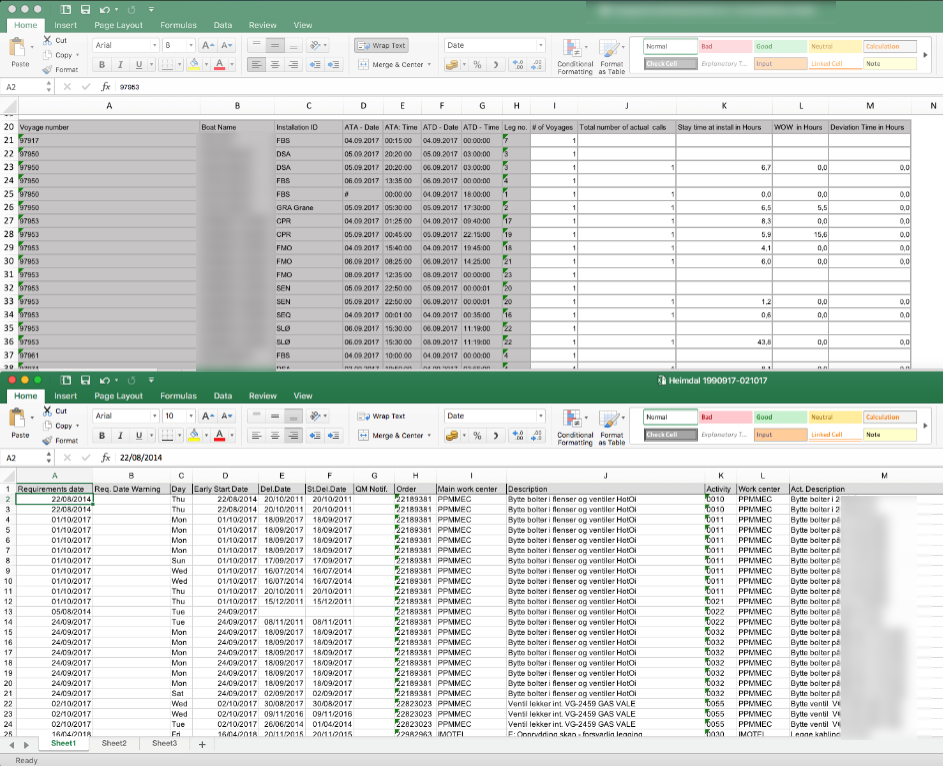Image resolution: width=943 pixels, height=766 pixels.
Task: Decrease indent in the Heimdal window
Action: 315,435
